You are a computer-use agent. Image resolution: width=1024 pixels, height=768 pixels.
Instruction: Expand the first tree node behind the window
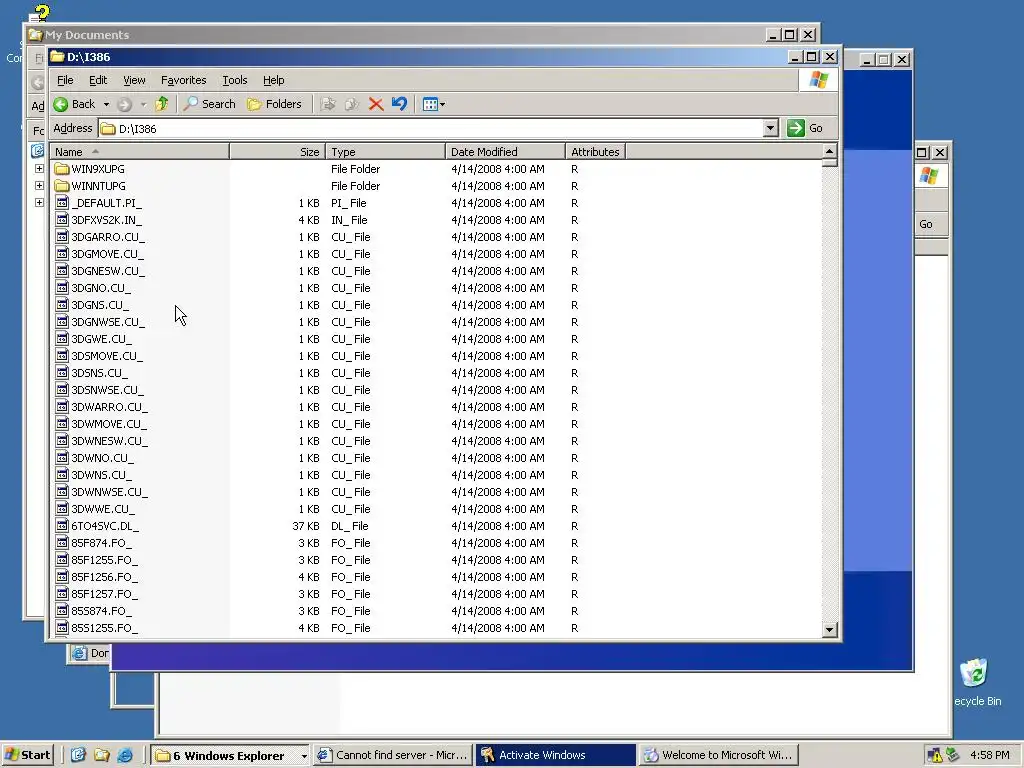pyautogui.click(x=39, y=168)
